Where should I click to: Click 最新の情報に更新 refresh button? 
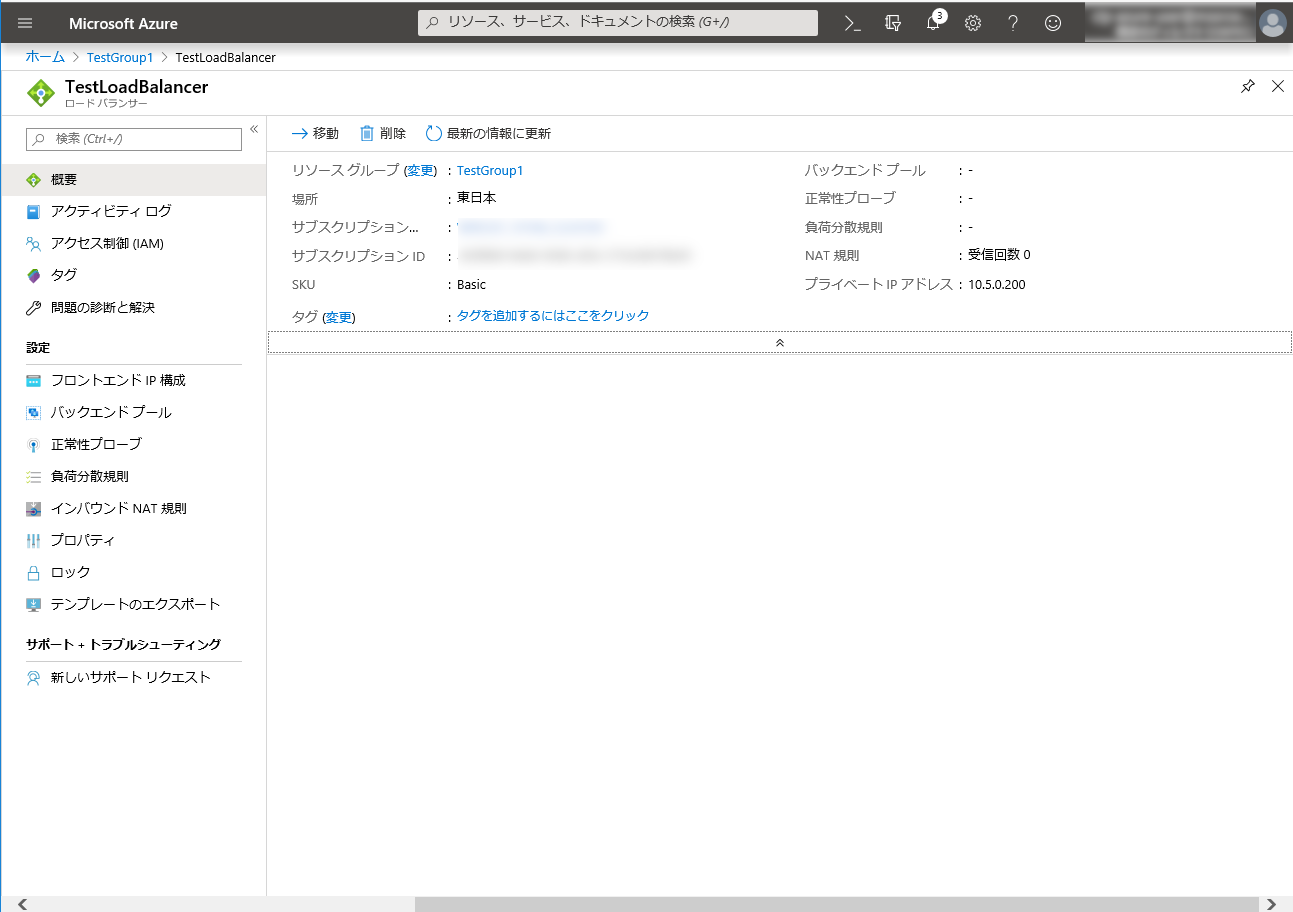coord(488,133)
